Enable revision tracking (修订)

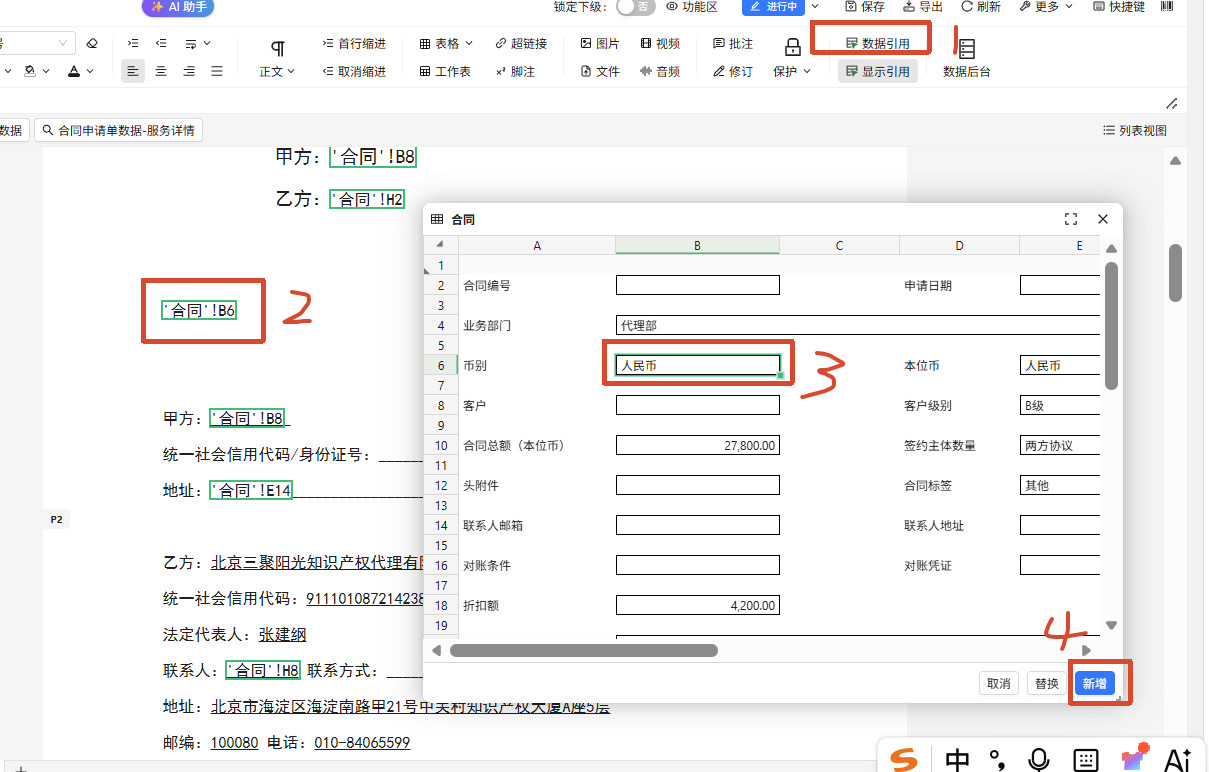point(733,72)
